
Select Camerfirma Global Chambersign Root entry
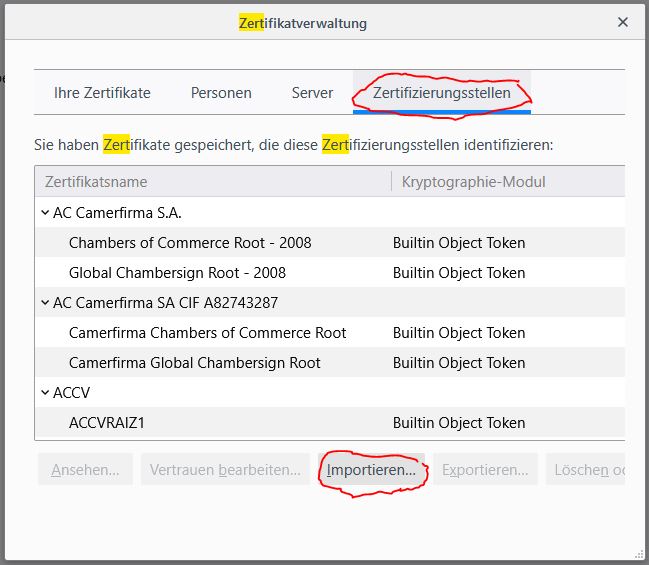[x=194, y=363]
